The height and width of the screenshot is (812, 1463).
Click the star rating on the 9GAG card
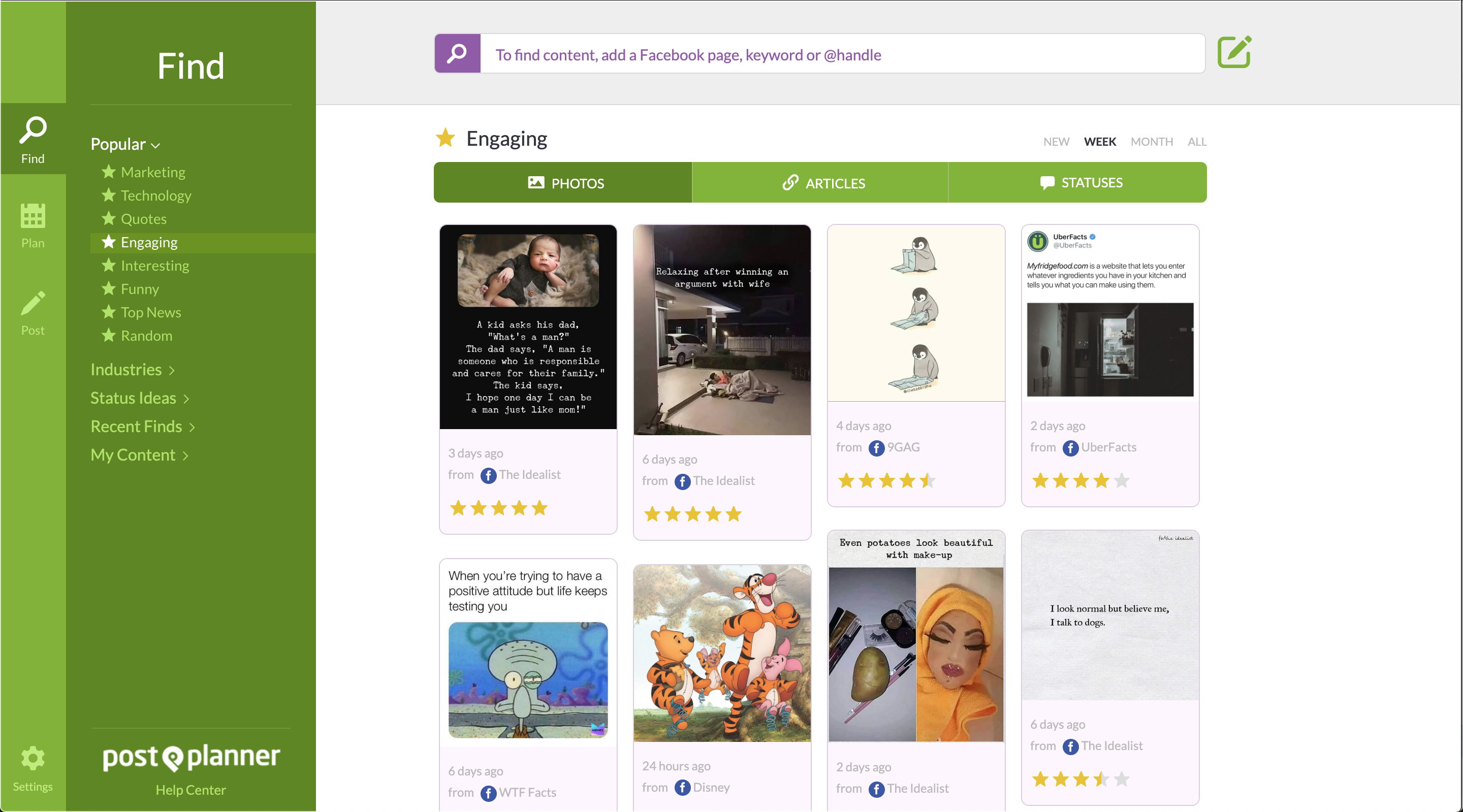[886, 481]
